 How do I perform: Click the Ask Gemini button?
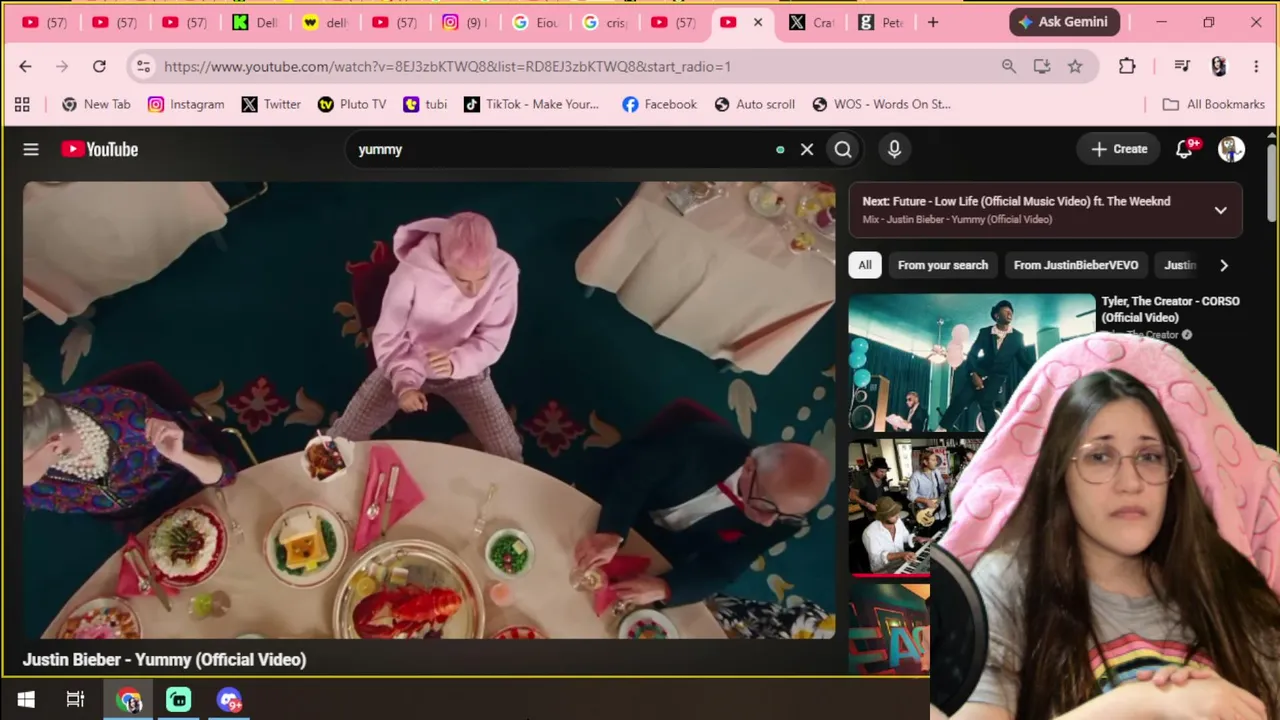coord(1064,22)
